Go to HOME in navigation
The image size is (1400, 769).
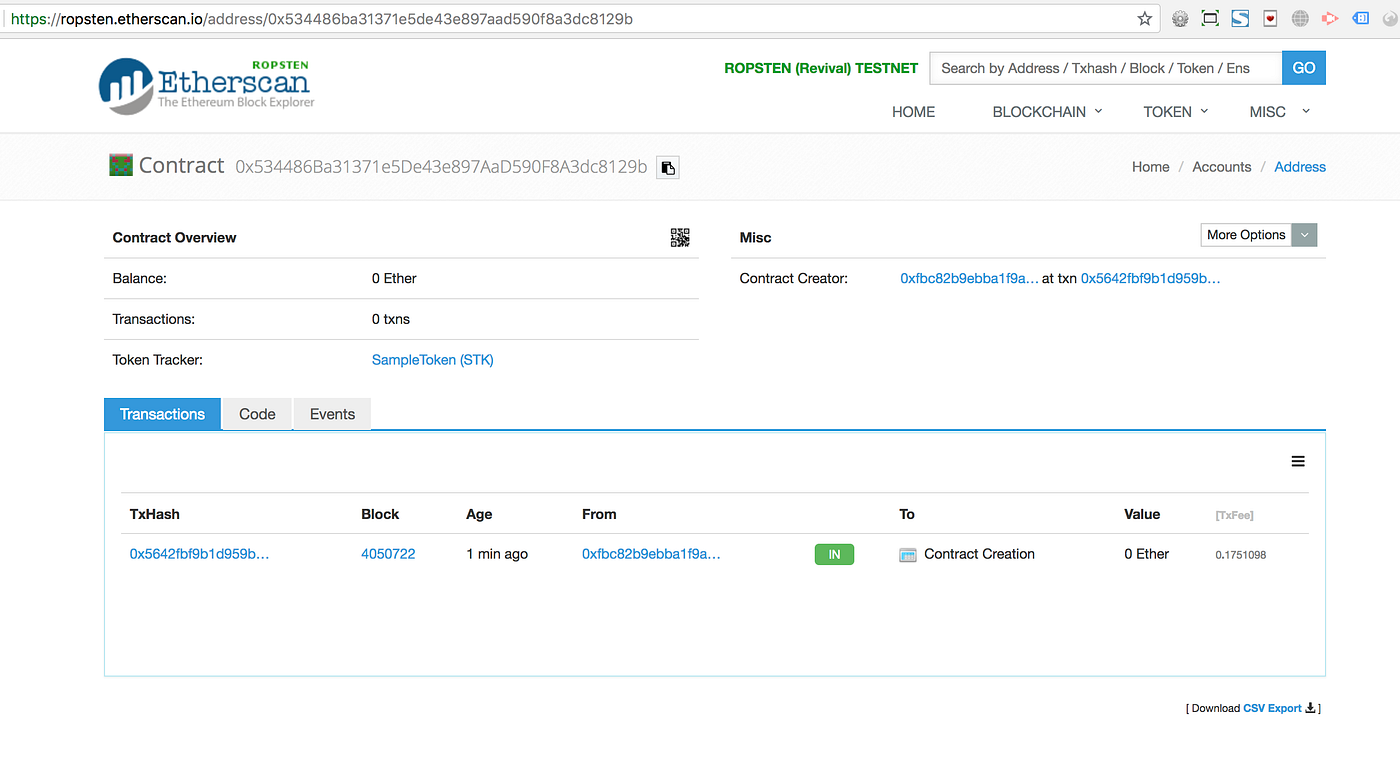(x=913, y=112)
